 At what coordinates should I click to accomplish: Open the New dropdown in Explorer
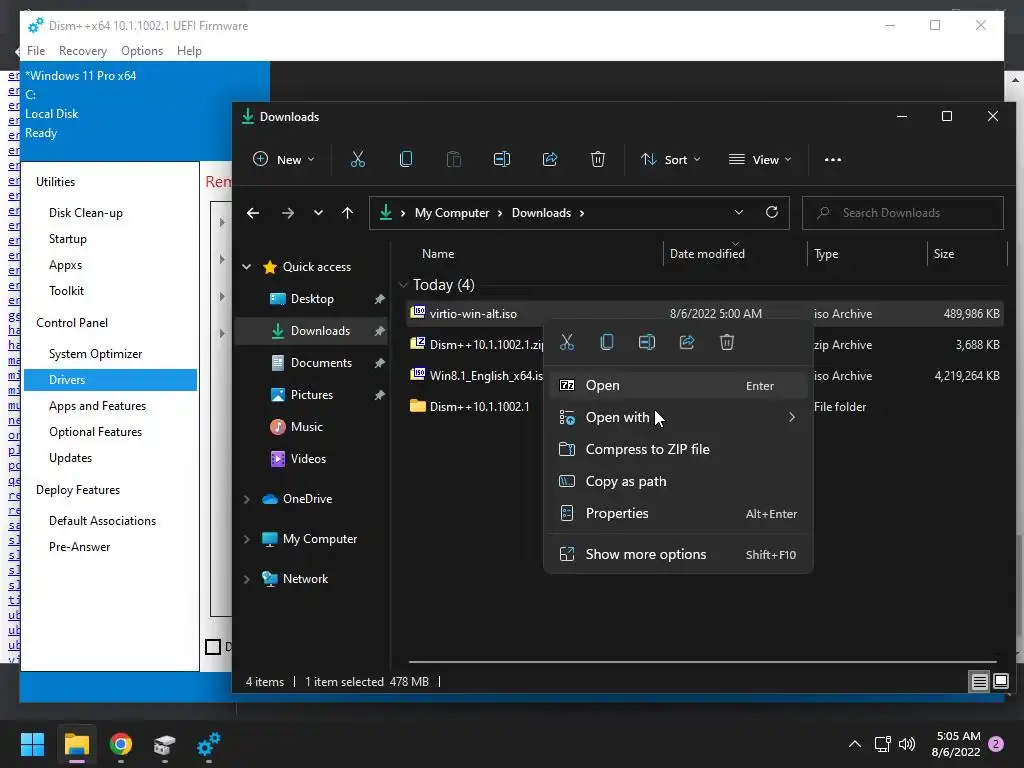coord(283,159)
